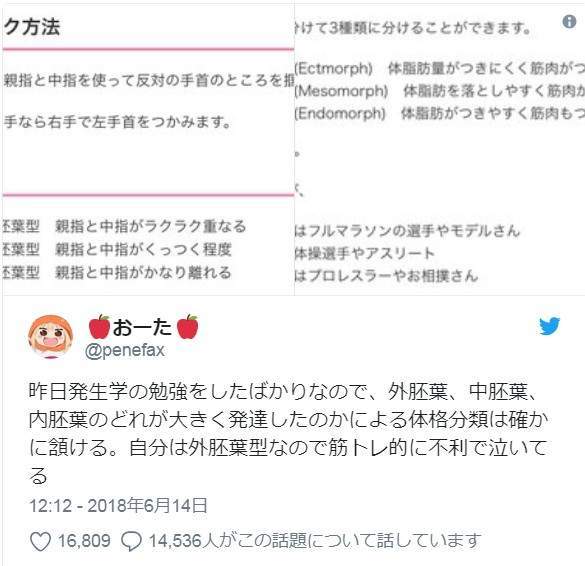585x566 pixels.
Task: Click the red apple emoji before おーた
Action: tap(99, 327)
